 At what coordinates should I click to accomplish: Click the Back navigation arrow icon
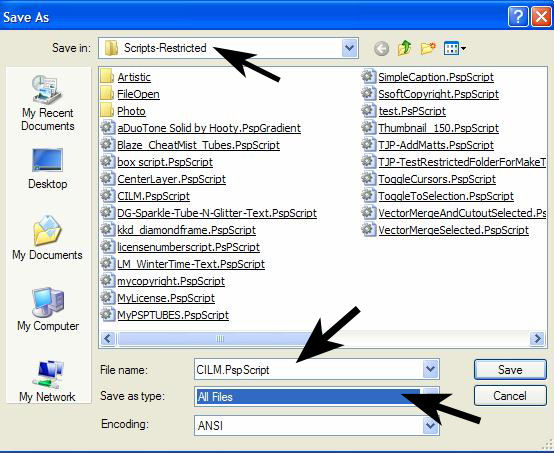[381, 48]
